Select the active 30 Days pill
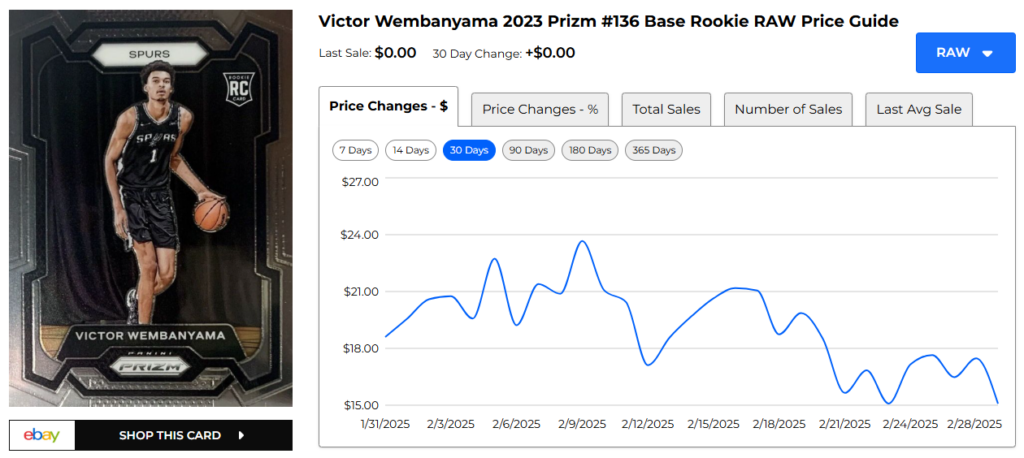Screen dimensions: 1024x458 click(x=469, y=150)
